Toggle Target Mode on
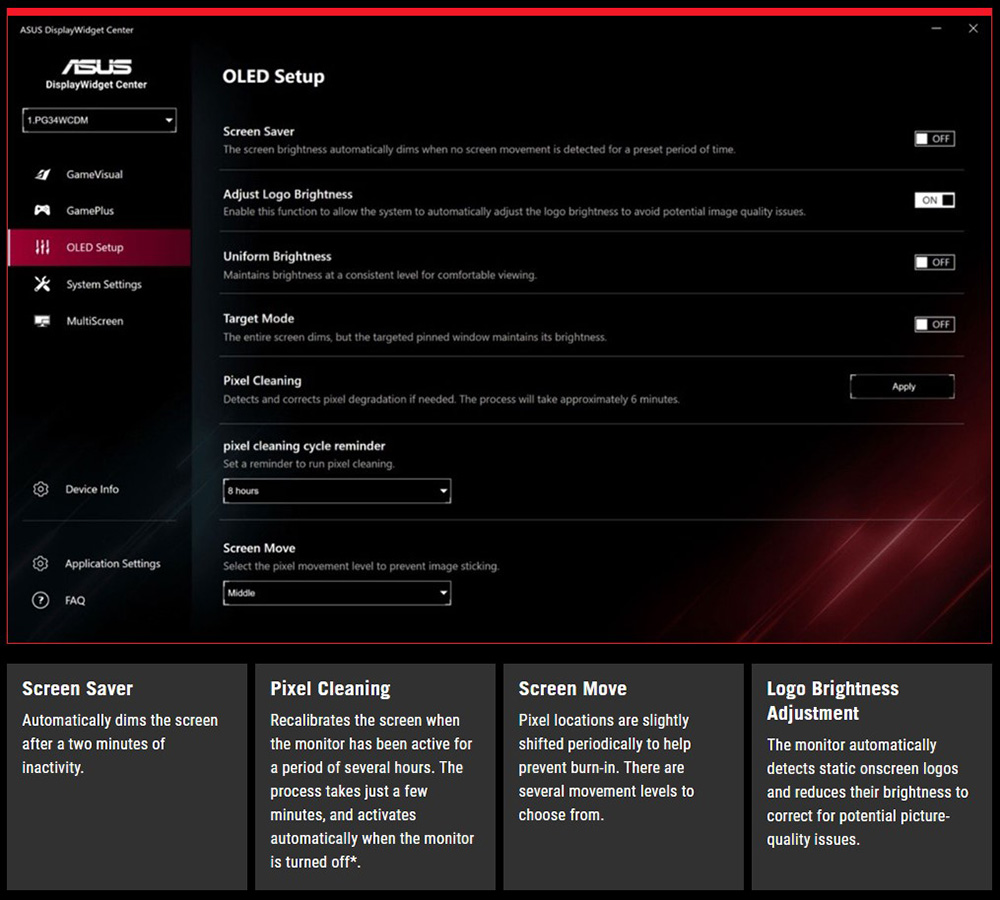 pos(933,324)
